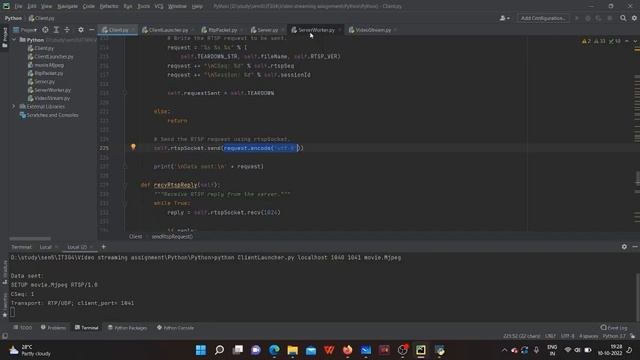Select movie.Mjpeg in project tree
Image resolution: width=640 pixels, height=360 pixels.
coord(46,65)
